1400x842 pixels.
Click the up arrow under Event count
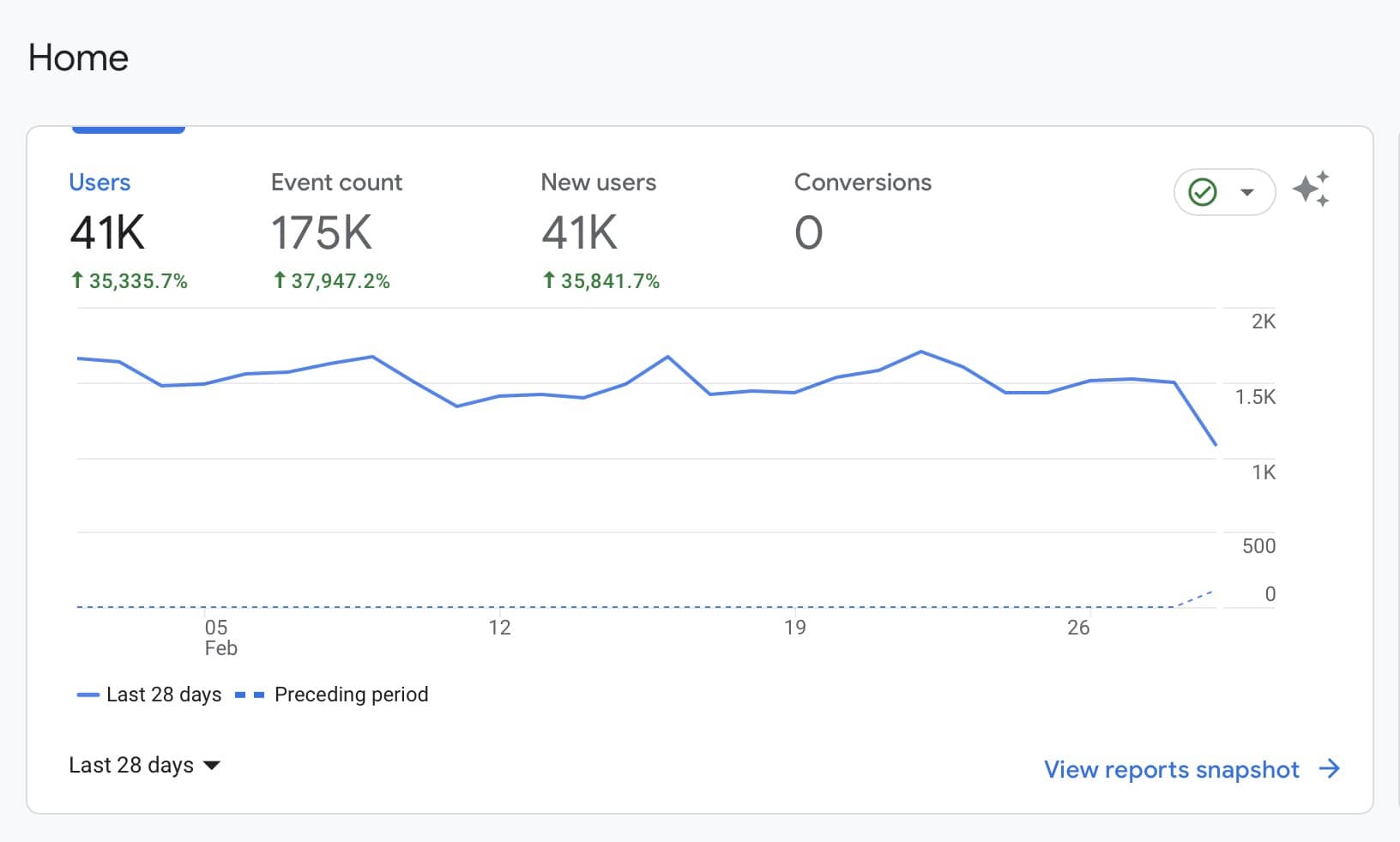279,280
